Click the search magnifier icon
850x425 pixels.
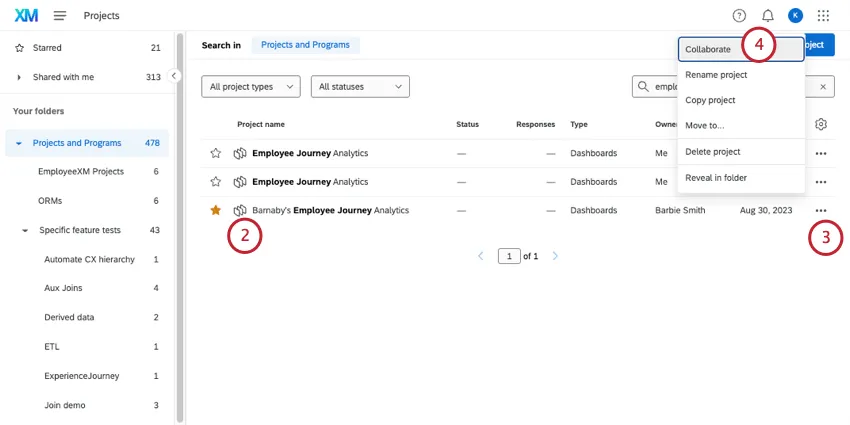click(x=644, y=87)
